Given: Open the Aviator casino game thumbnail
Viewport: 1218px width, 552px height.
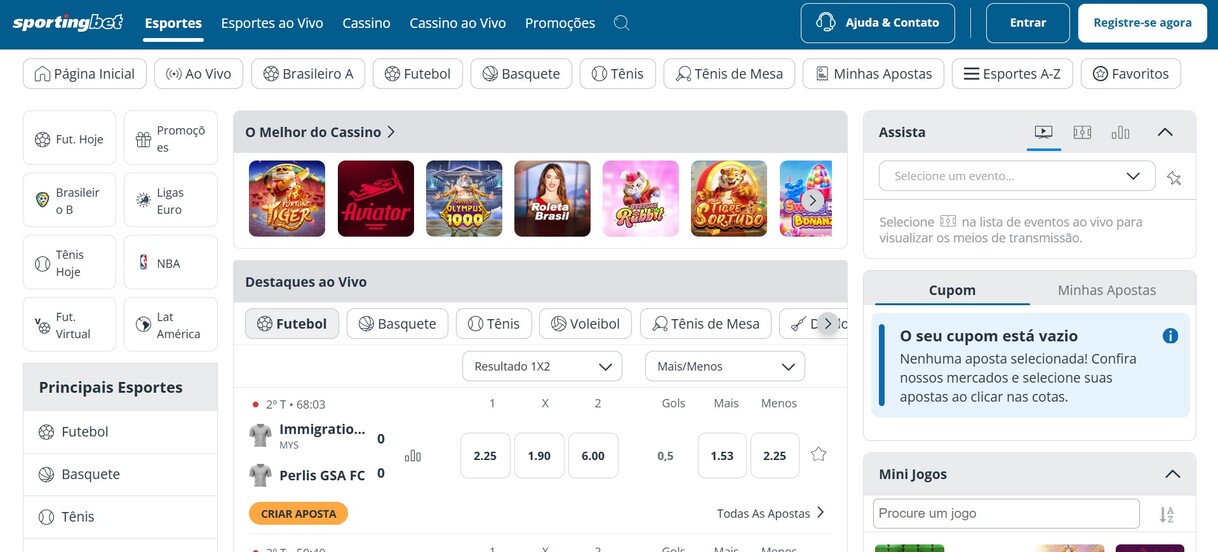Looking at the screenshot, I should tap(376, 198).
